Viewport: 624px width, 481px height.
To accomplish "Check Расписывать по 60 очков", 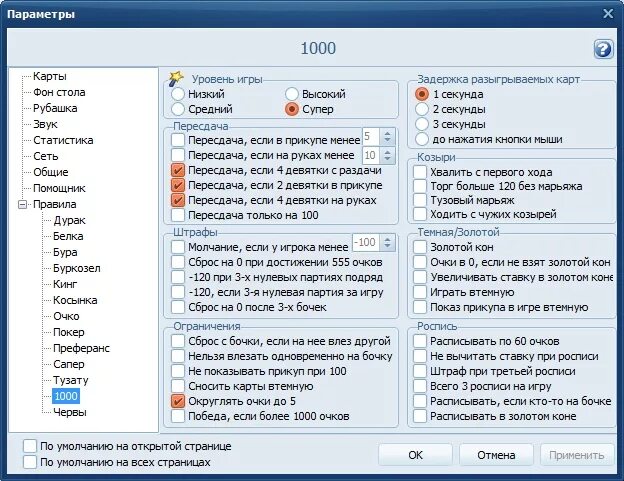I will click(420, 341).
